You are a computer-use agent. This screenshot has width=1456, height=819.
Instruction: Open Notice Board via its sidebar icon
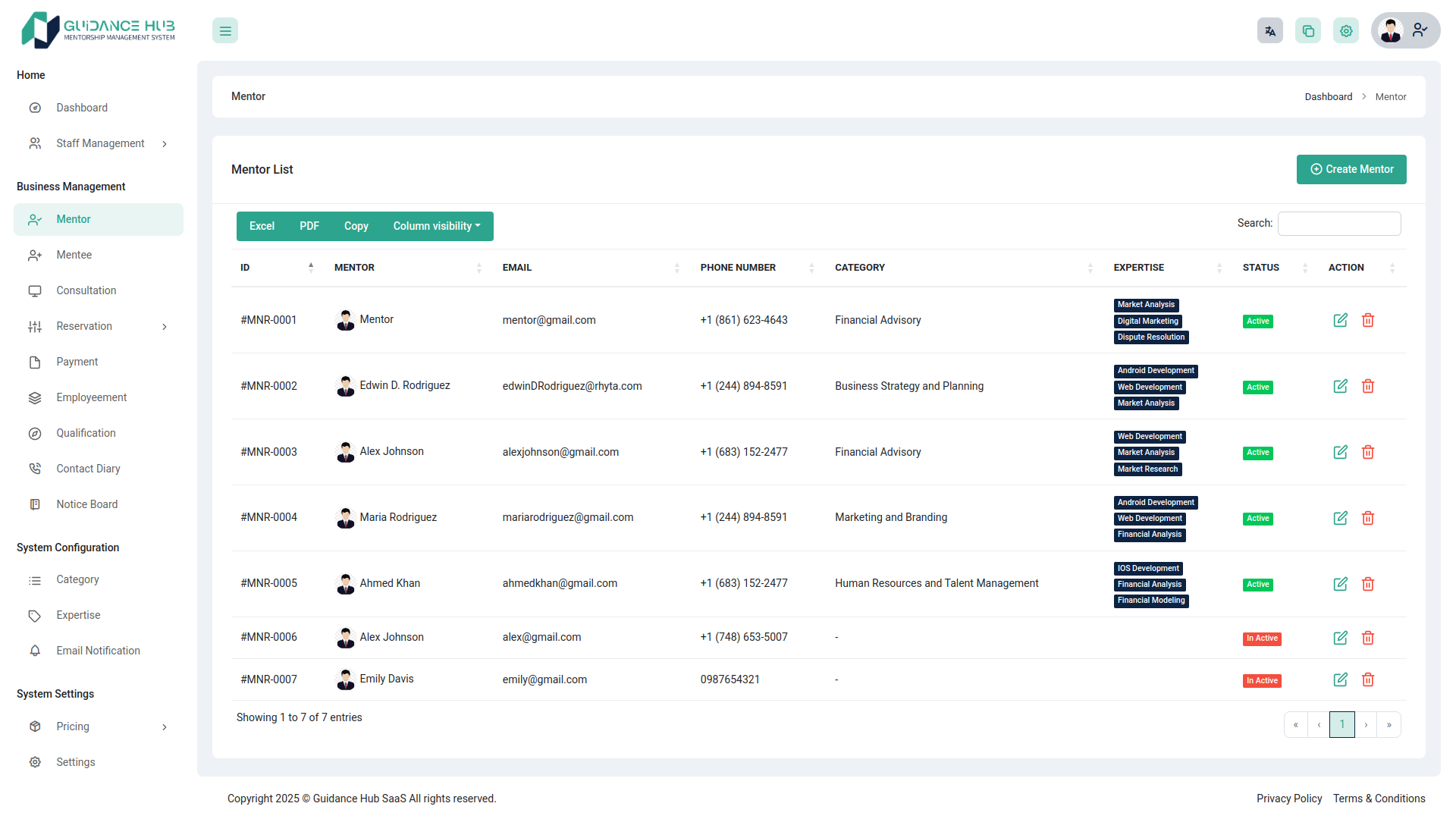click(35, 504)
